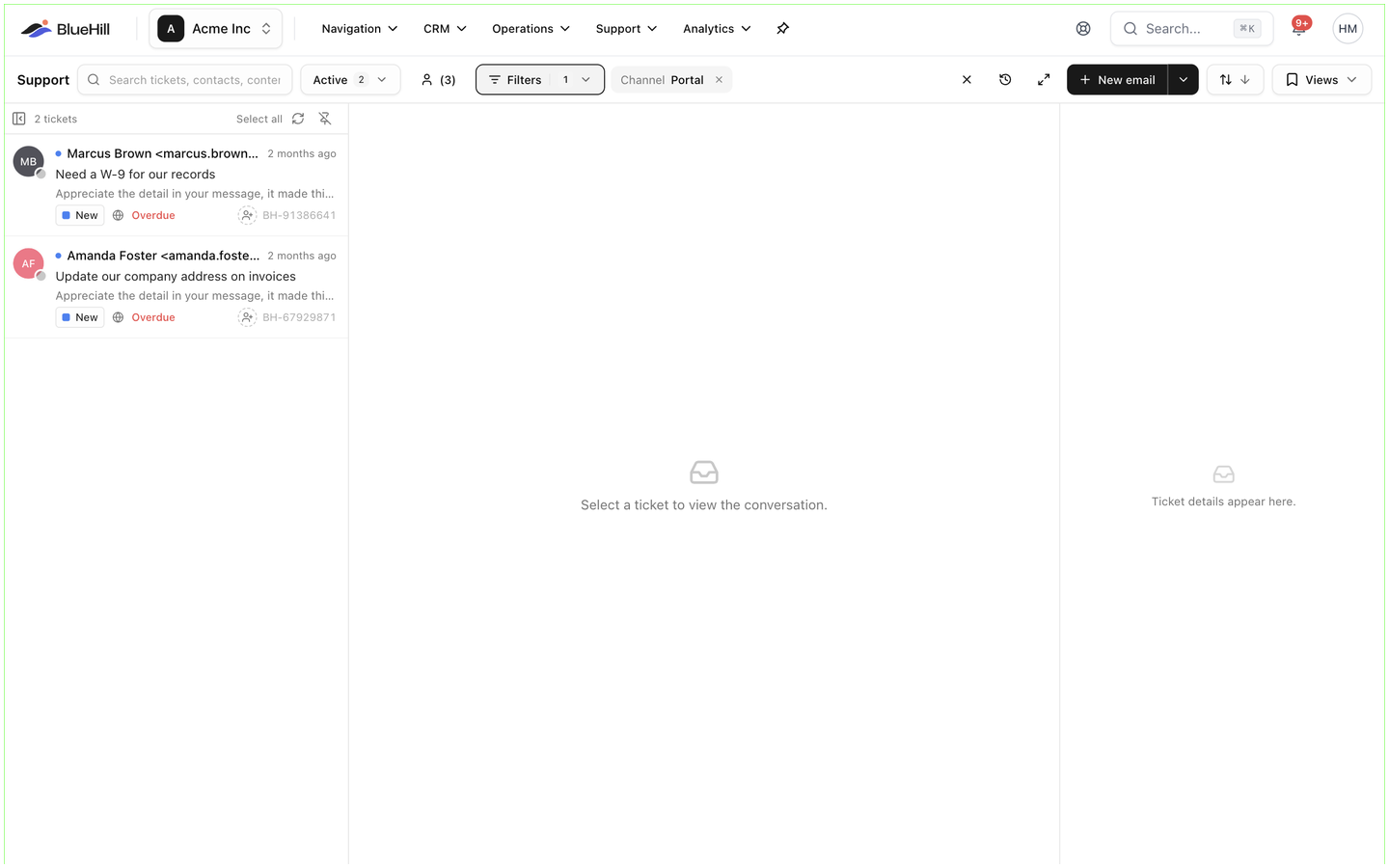Open the Active status dropdown
1389x868 pixels.
pos(350,80)
